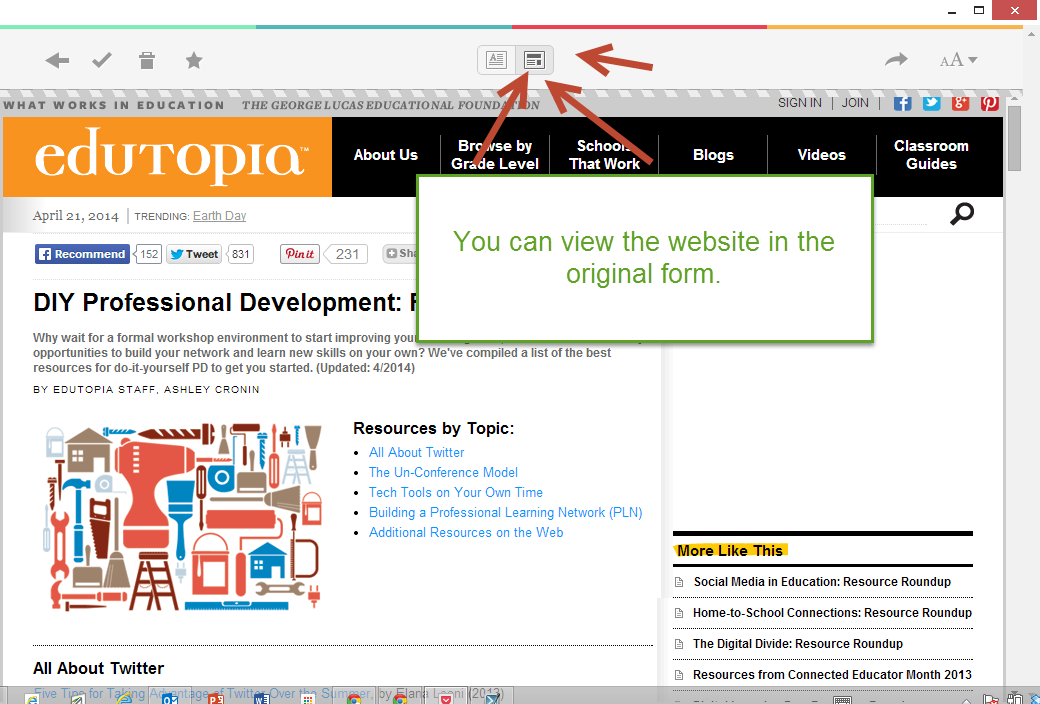Click the vertical scrollbar thumb
Image resolution: width=1040 pixels, height=704 pixels.
(x=1014, y=138)
